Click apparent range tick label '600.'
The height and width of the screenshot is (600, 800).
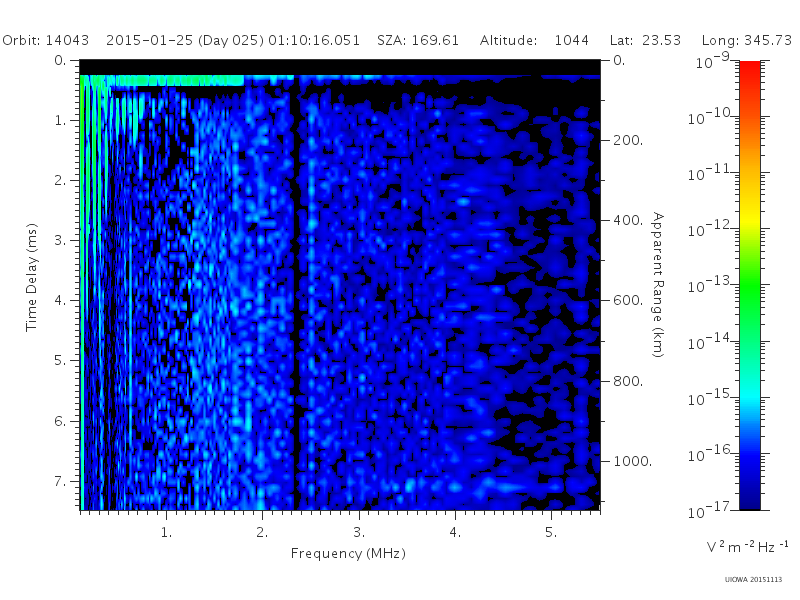628,301
